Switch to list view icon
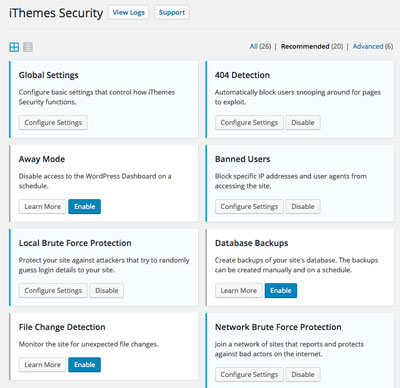This screenshot has width=400, height=388. pos(28,47)
